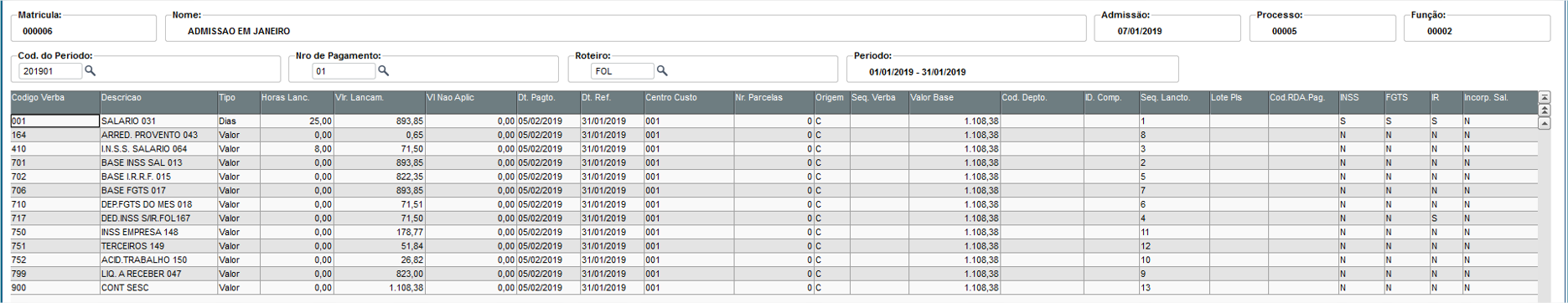Jump to top of grid with the scrollbar's first arrow
This screenshot has height=303, width=1568.
click(x=1545, y=98)
